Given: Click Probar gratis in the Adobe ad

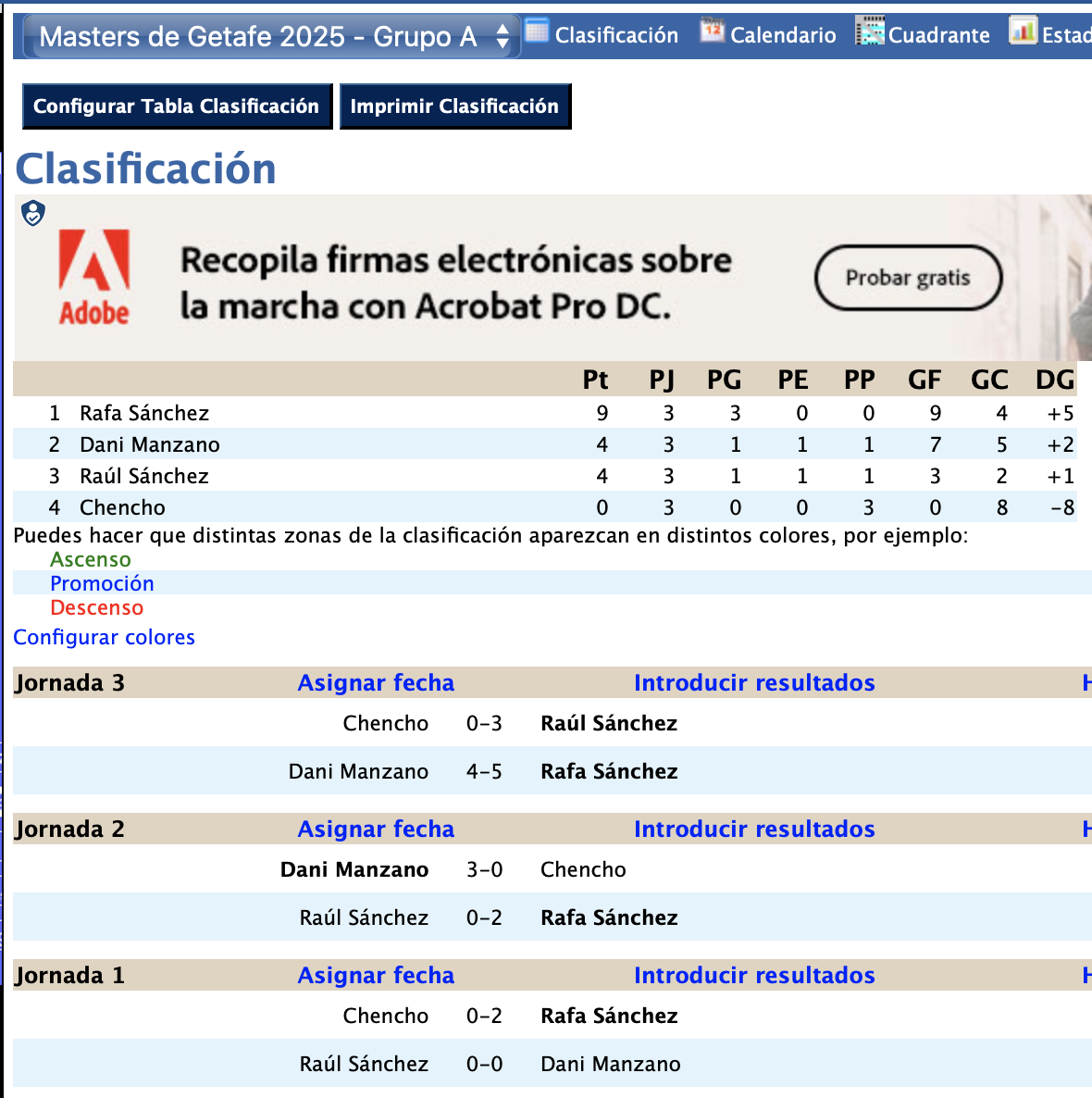Looking at the screenshot, I should pos(908,278).
